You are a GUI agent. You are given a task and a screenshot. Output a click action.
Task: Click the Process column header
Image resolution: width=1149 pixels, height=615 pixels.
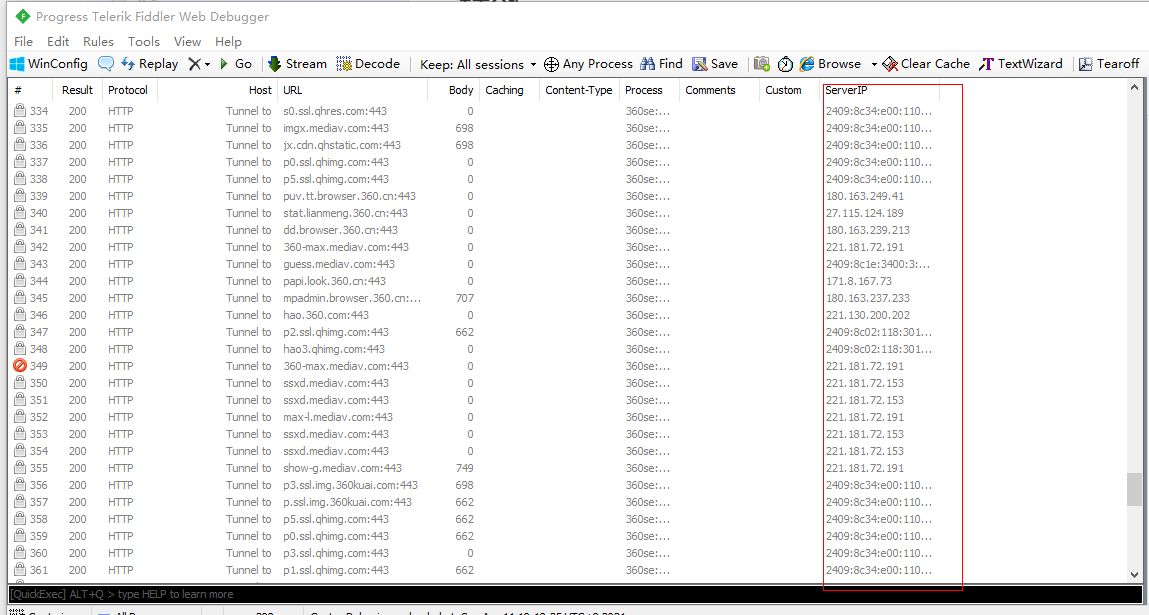(649, 90)
